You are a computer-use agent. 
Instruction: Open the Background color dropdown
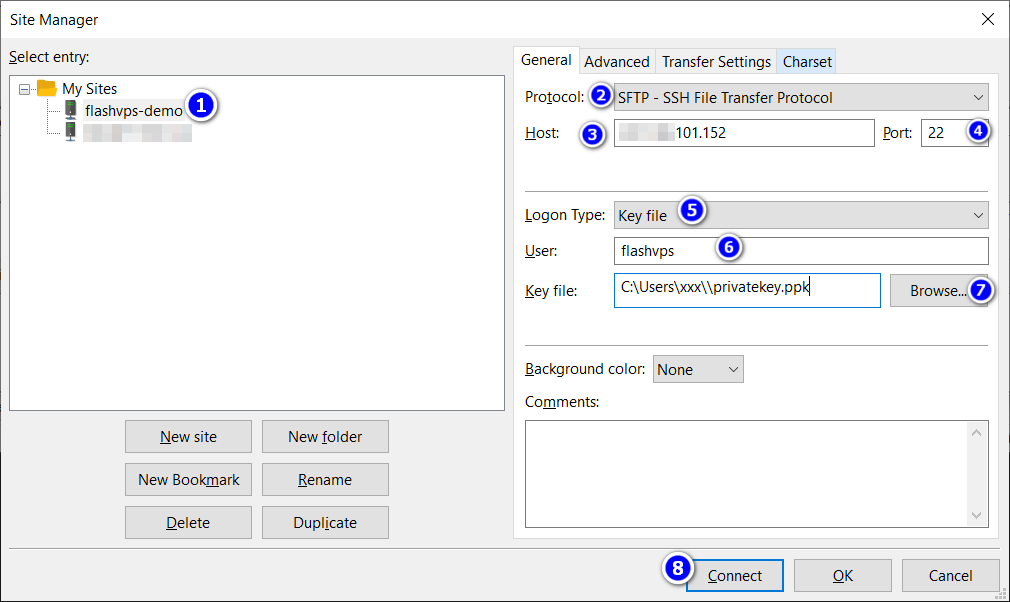click(698, 369)
